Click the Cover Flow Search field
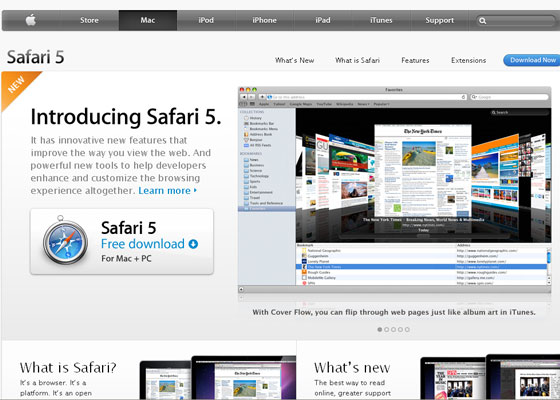 (x=519, y=112)
